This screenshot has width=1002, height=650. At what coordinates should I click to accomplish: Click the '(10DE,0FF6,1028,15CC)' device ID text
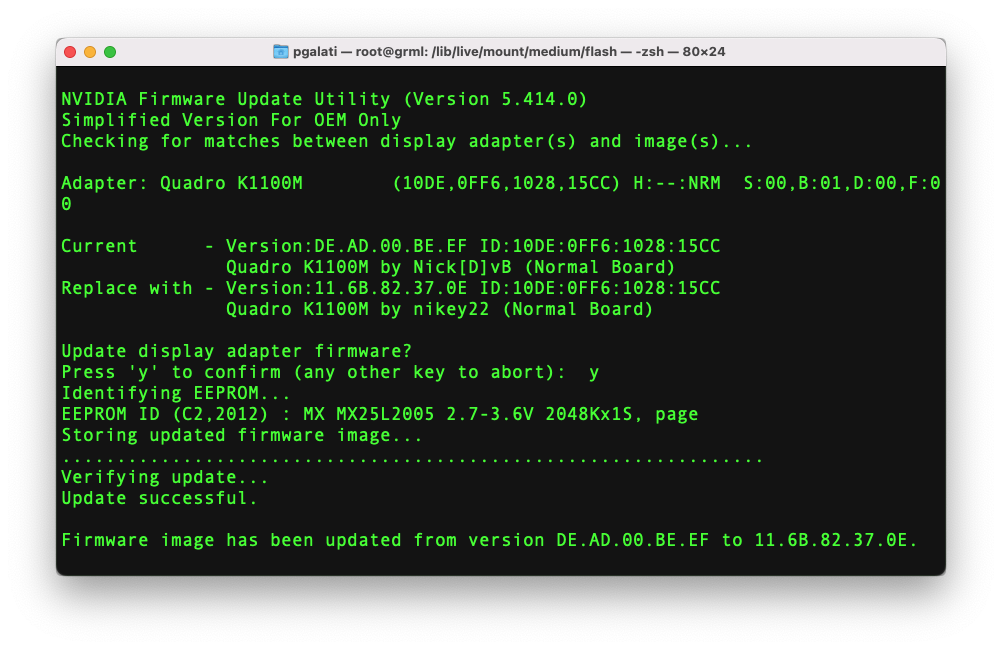tap(506, 183)
